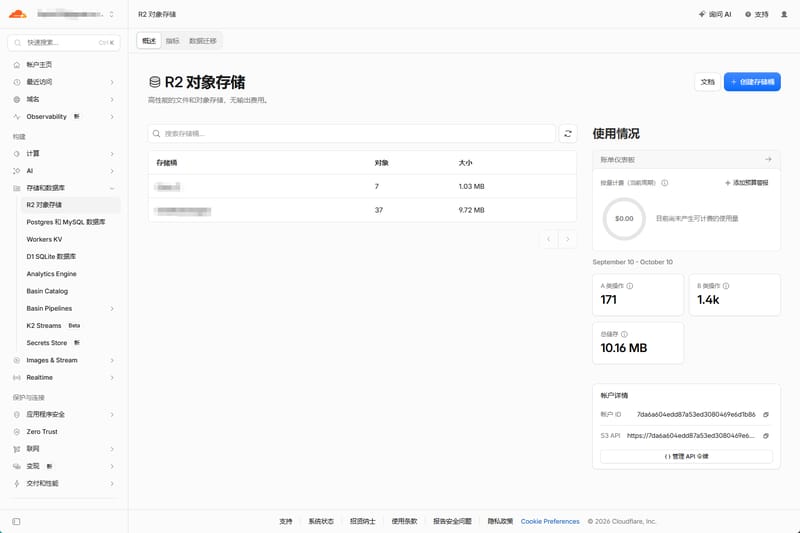This screenshot has width=800, height=533.
Task: Open the bucket sized 9.72 MB
Action: (362, 210)
